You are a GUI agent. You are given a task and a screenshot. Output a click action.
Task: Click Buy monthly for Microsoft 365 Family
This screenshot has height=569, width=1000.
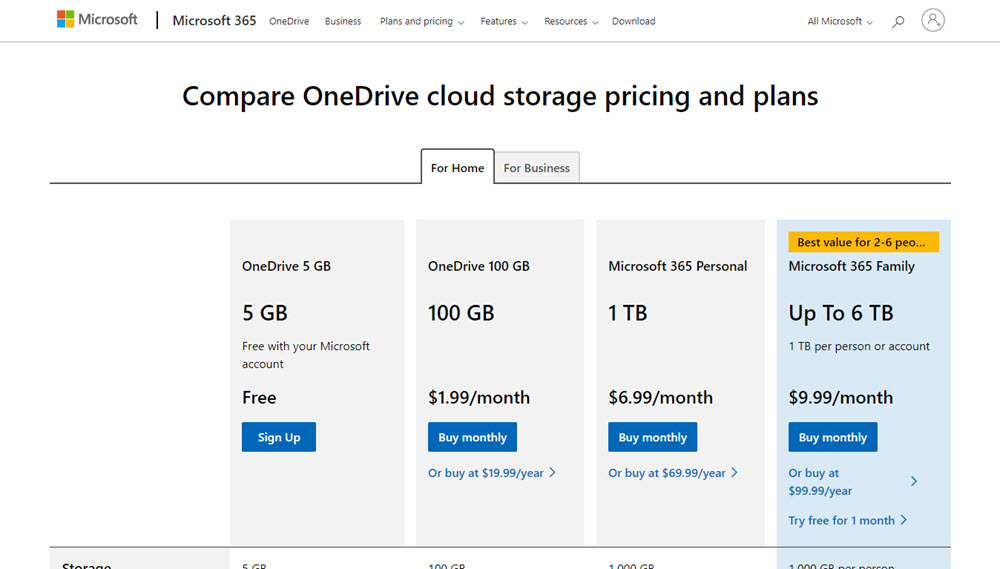tap(833, 437)
